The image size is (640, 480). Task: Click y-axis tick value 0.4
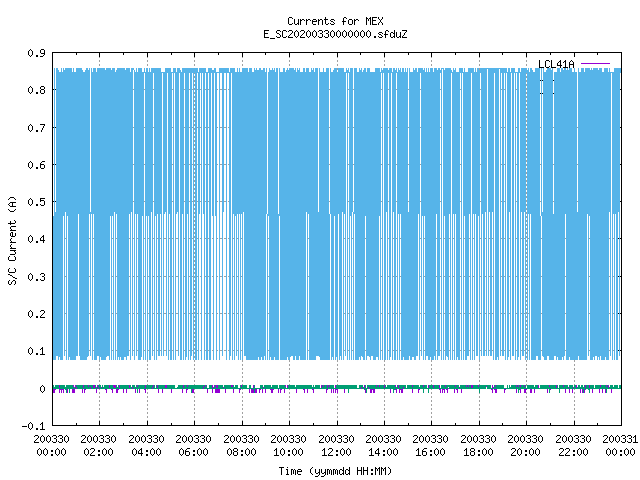pos(37,239)
